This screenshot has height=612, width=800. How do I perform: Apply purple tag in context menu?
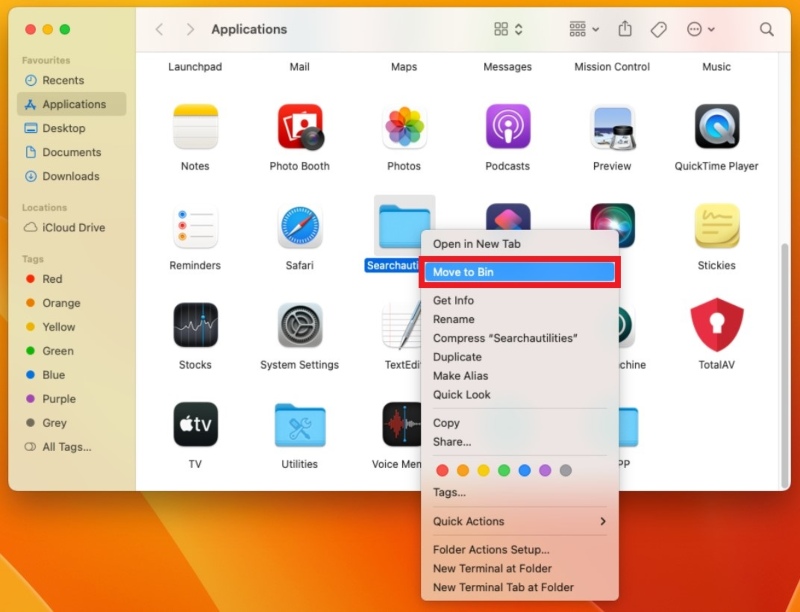pos(545,470)
